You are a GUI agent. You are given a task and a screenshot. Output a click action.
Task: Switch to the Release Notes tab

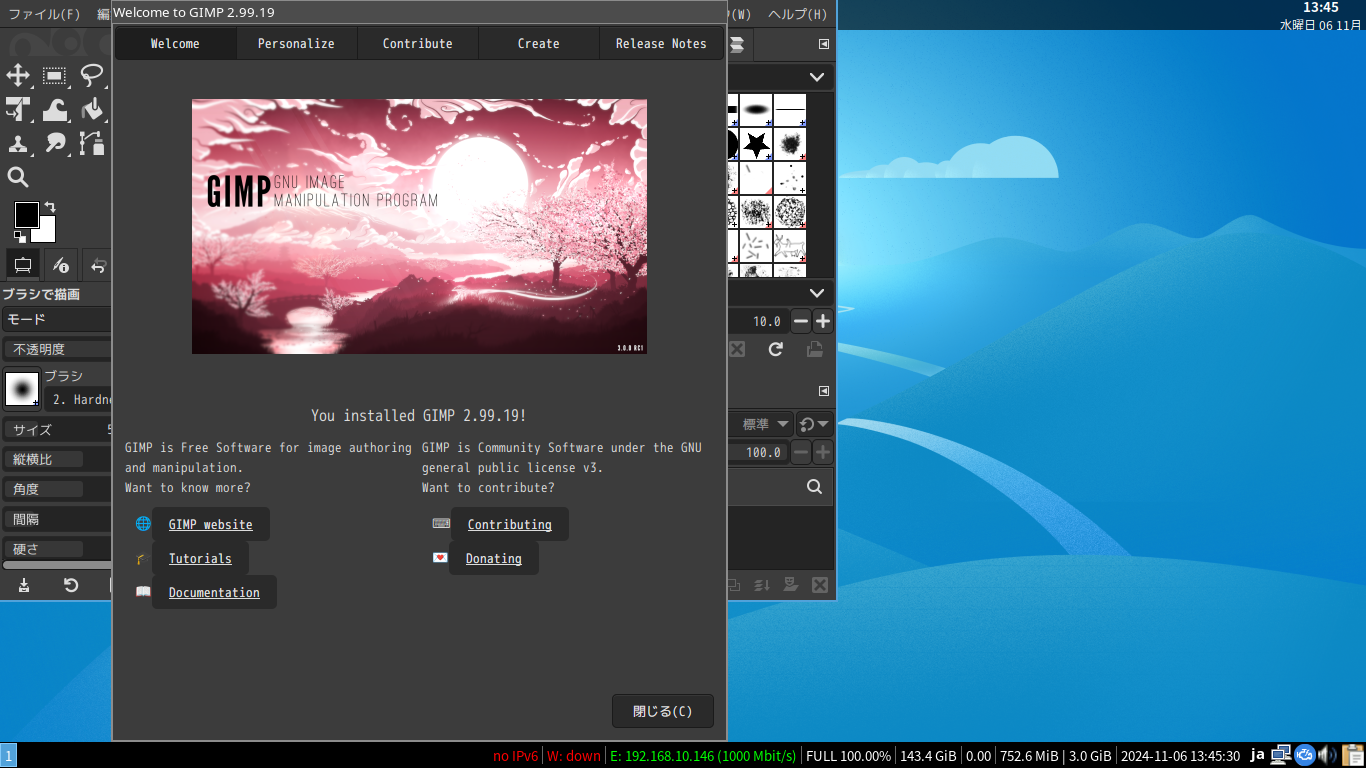(x=661, y=43)
